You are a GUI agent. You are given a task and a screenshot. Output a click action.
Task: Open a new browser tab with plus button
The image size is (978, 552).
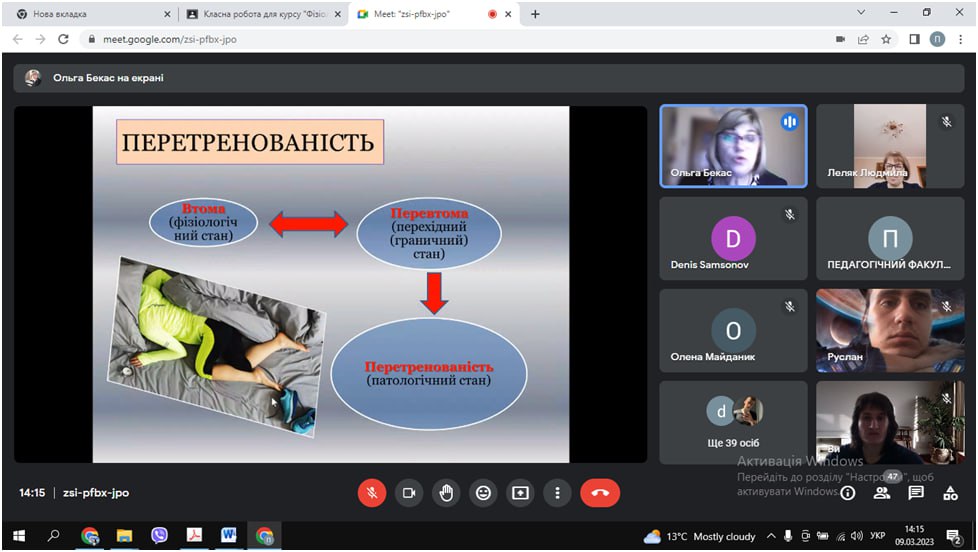coord(535,14)
